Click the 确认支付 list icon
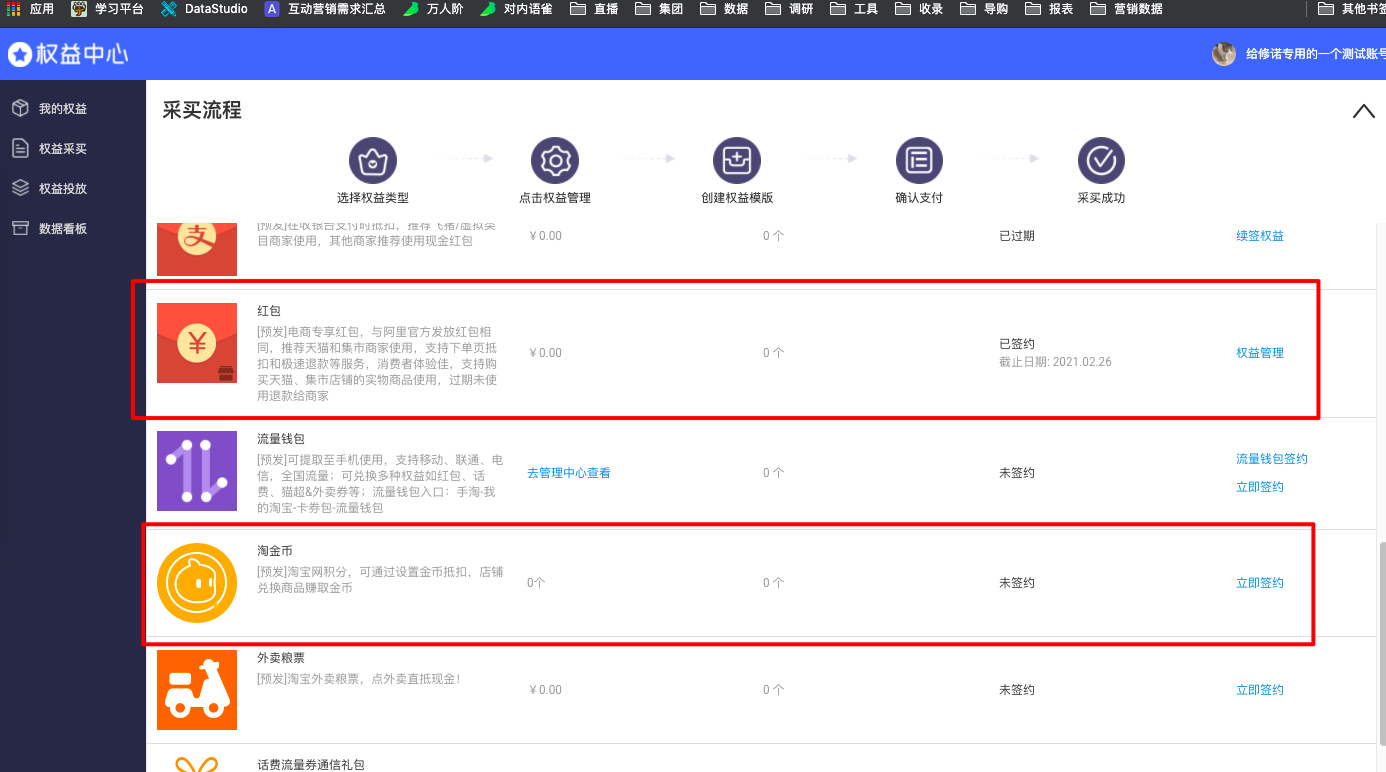This screenshot has height=772, width=1386. point(919,160)
